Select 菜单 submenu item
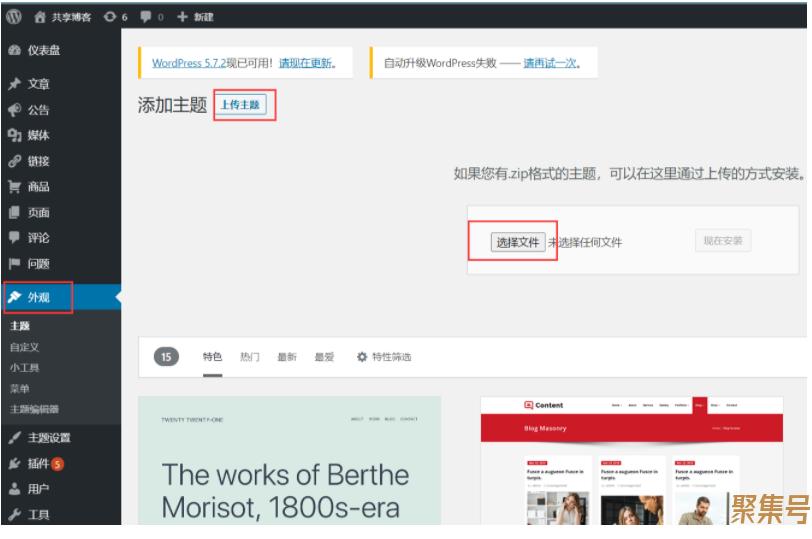 click(x=20, y=388)
